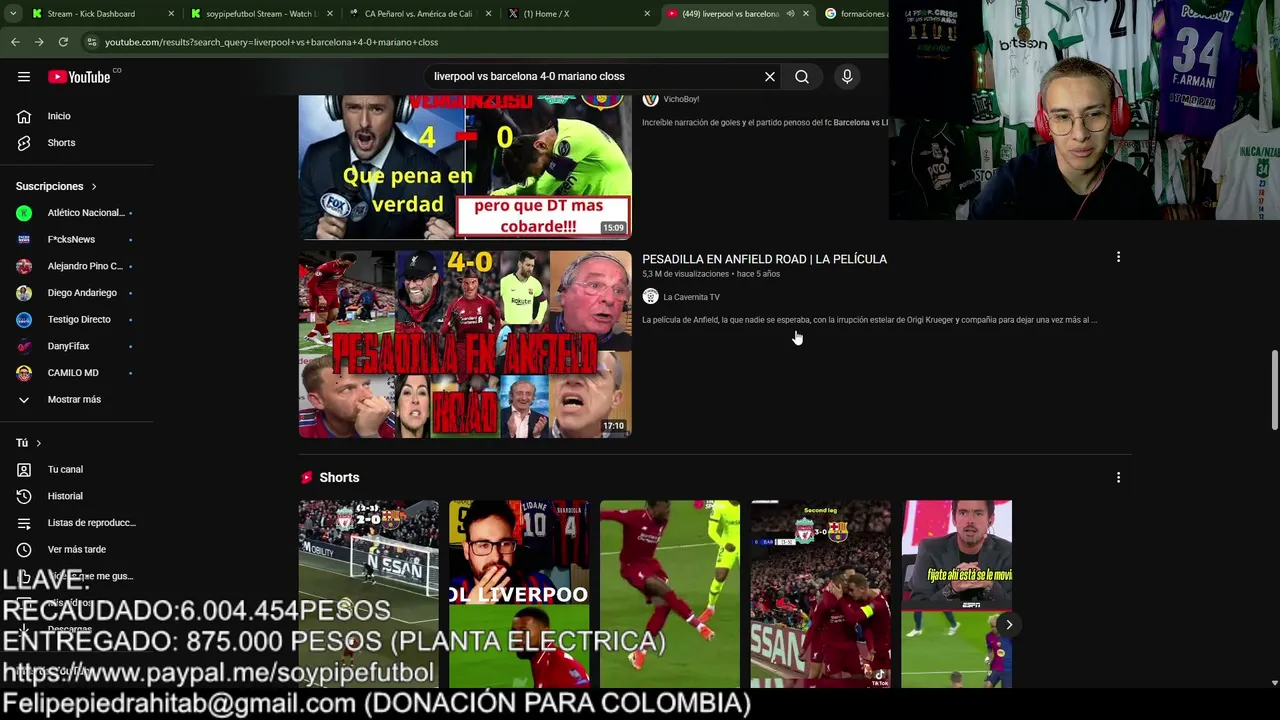1280x720 pixels.
Task: Clear the search box with the X
Action: [x=770, y=77]
